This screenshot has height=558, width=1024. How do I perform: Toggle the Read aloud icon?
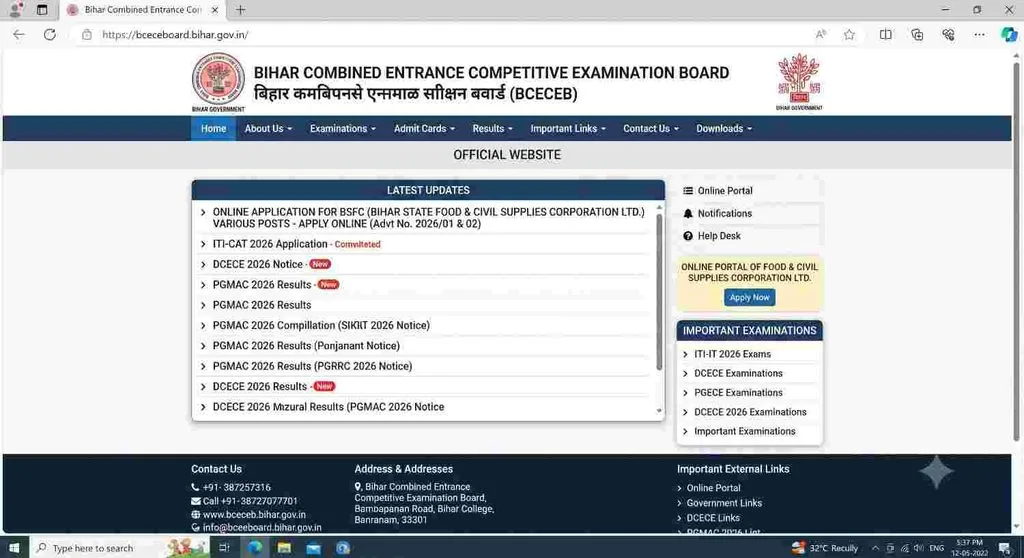click(x=821, y=35)
